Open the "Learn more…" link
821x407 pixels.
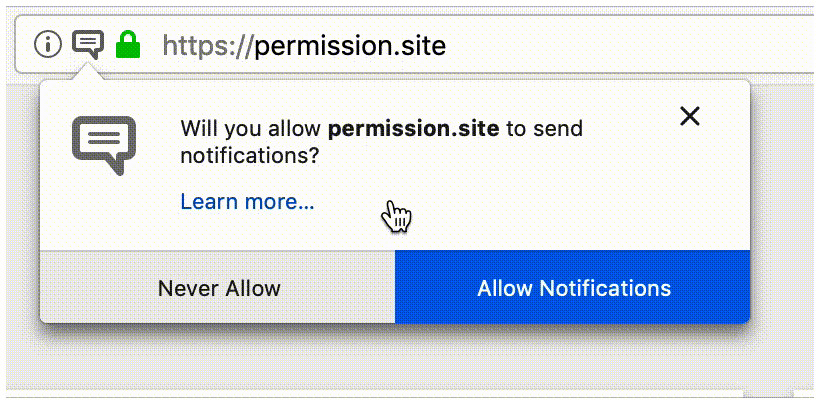click(247, 202)
